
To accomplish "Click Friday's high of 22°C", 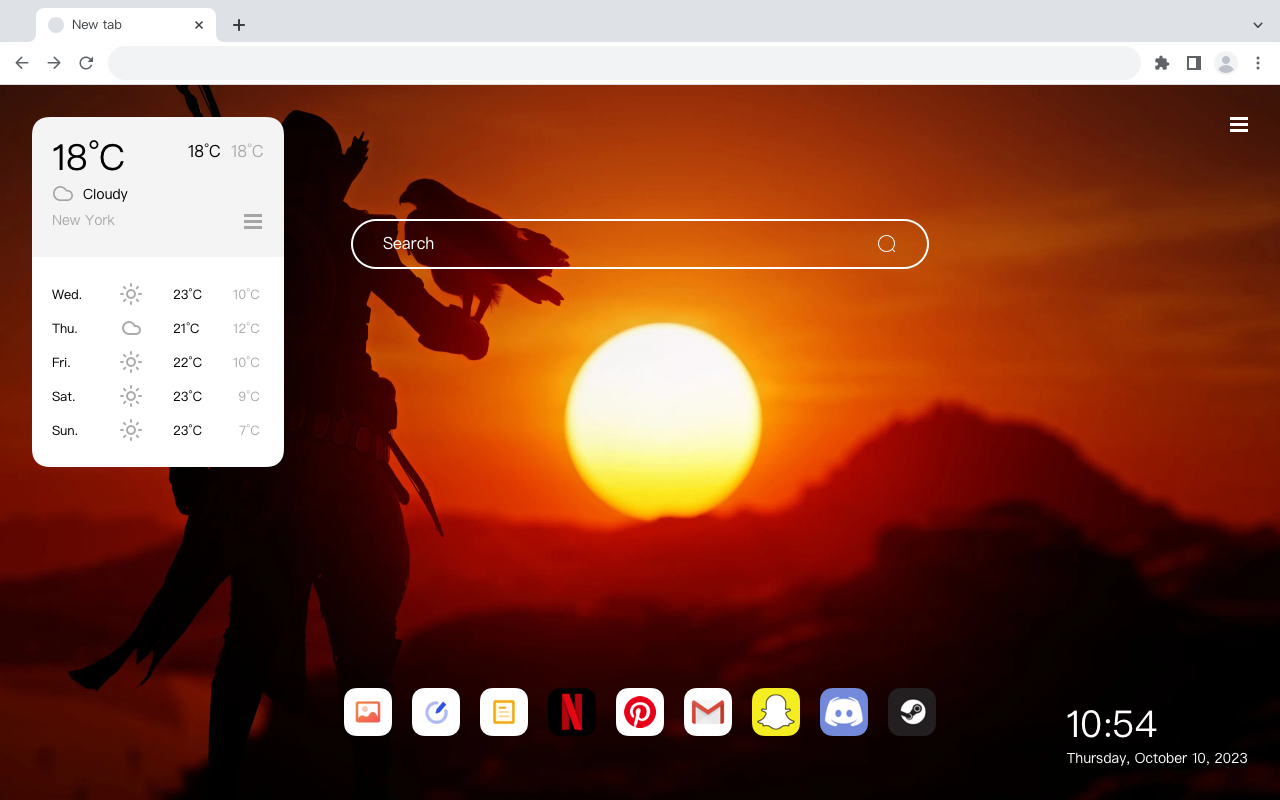I will pyautogui.click(x=187, y=362).
